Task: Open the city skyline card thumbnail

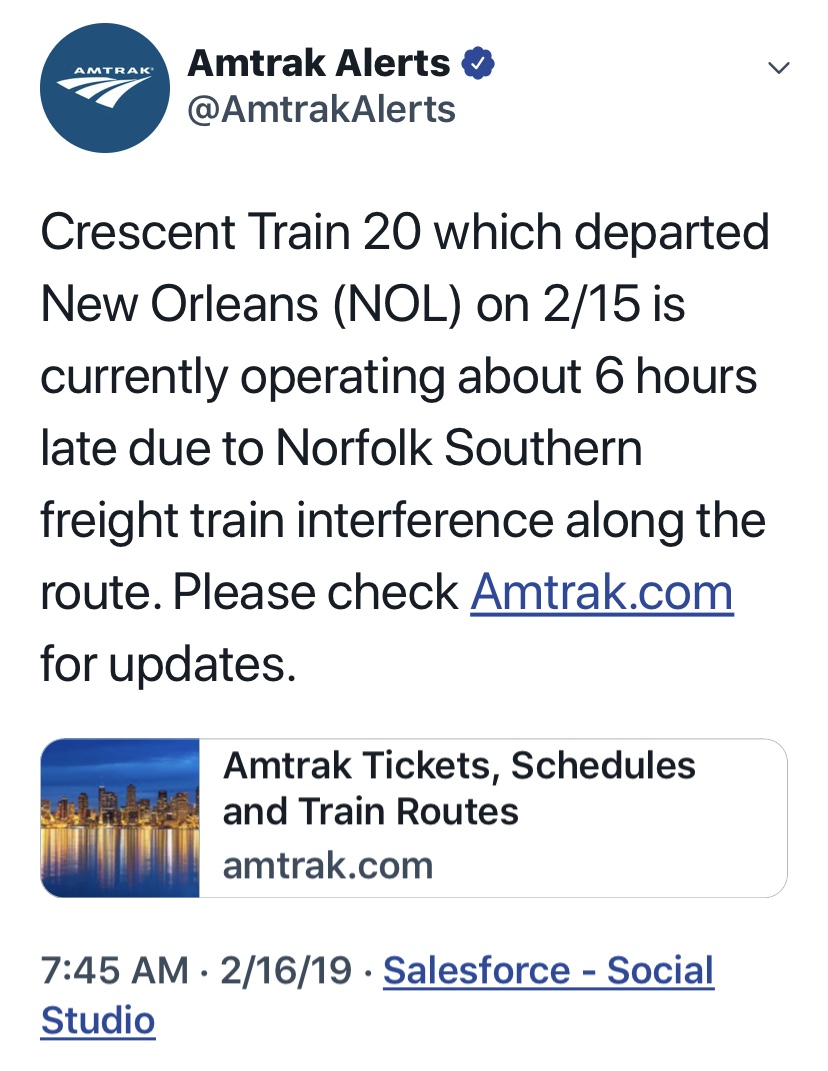Action: 120,818
